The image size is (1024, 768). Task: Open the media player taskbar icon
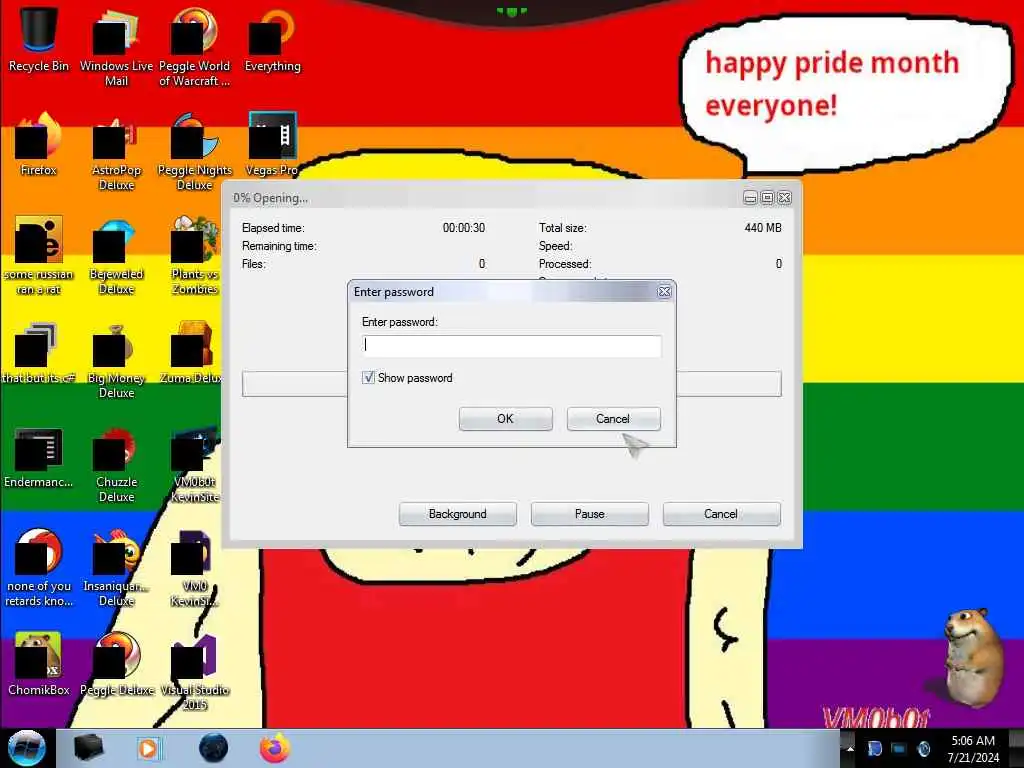point(149,748)
